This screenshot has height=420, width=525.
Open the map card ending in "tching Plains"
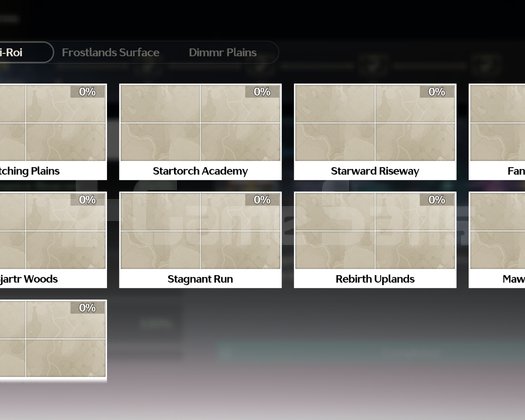(53, 132)
